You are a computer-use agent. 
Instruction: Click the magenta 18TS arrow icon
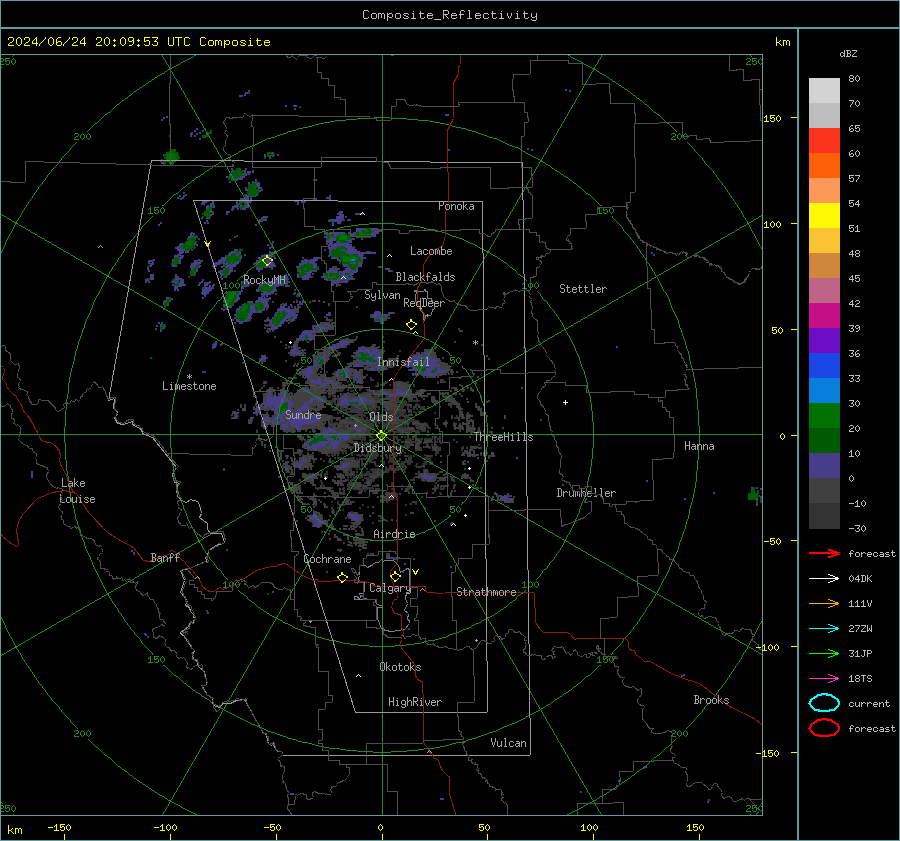pos(824,679)
